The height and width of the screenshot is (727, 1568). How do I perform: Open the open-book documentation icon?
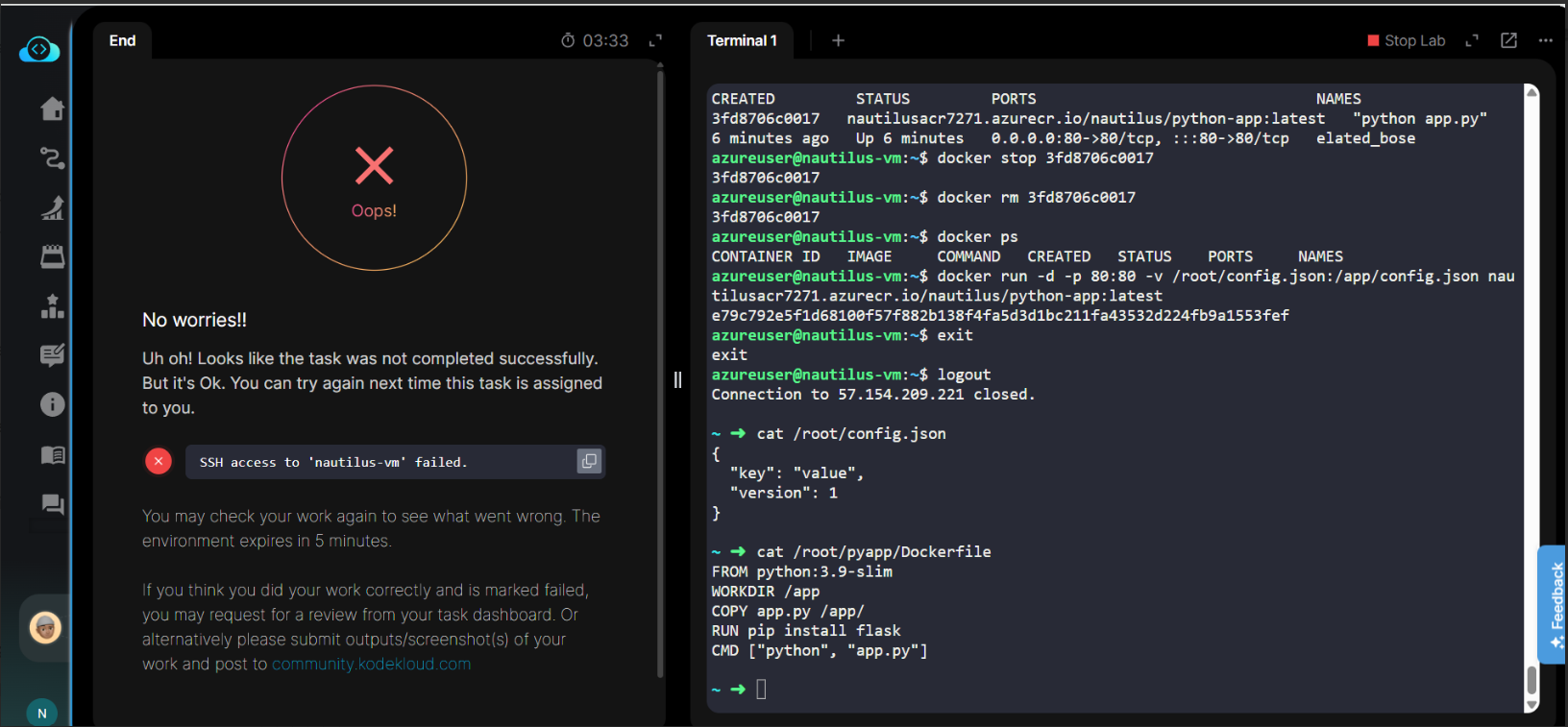click(x=52, y=454)
